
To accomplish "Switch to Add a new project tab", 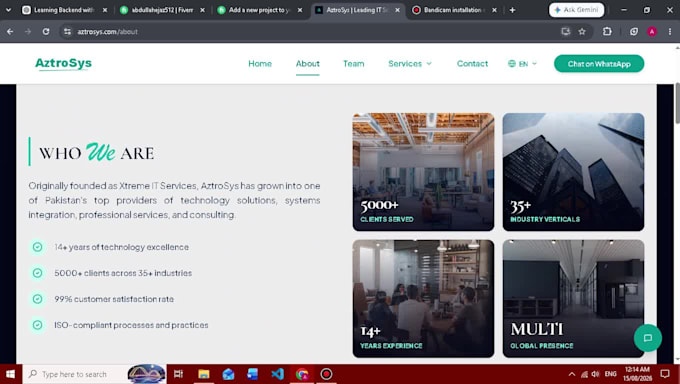I will [260, 10].
